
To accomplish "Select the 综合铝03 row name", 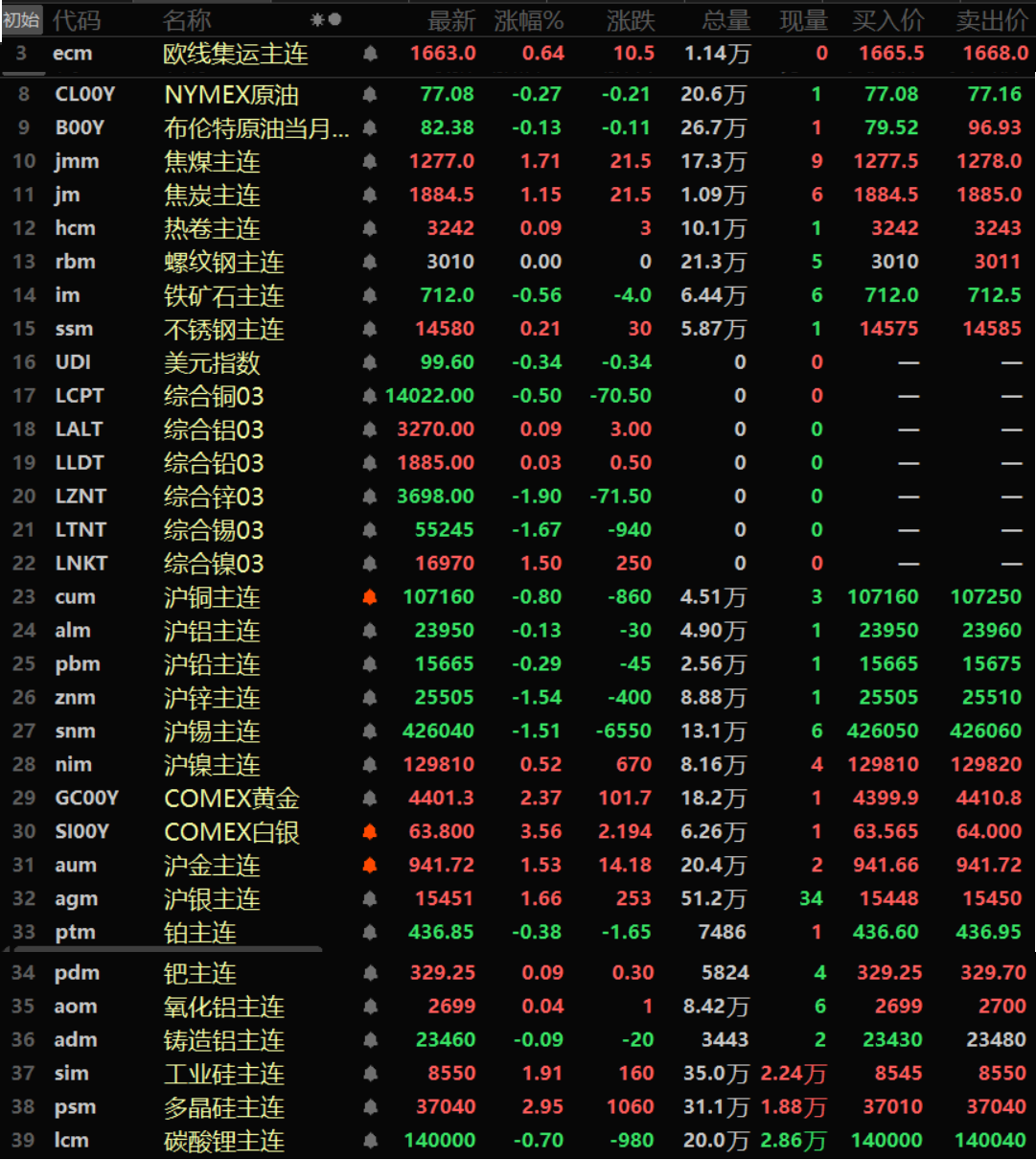I will tap(214, 430).
